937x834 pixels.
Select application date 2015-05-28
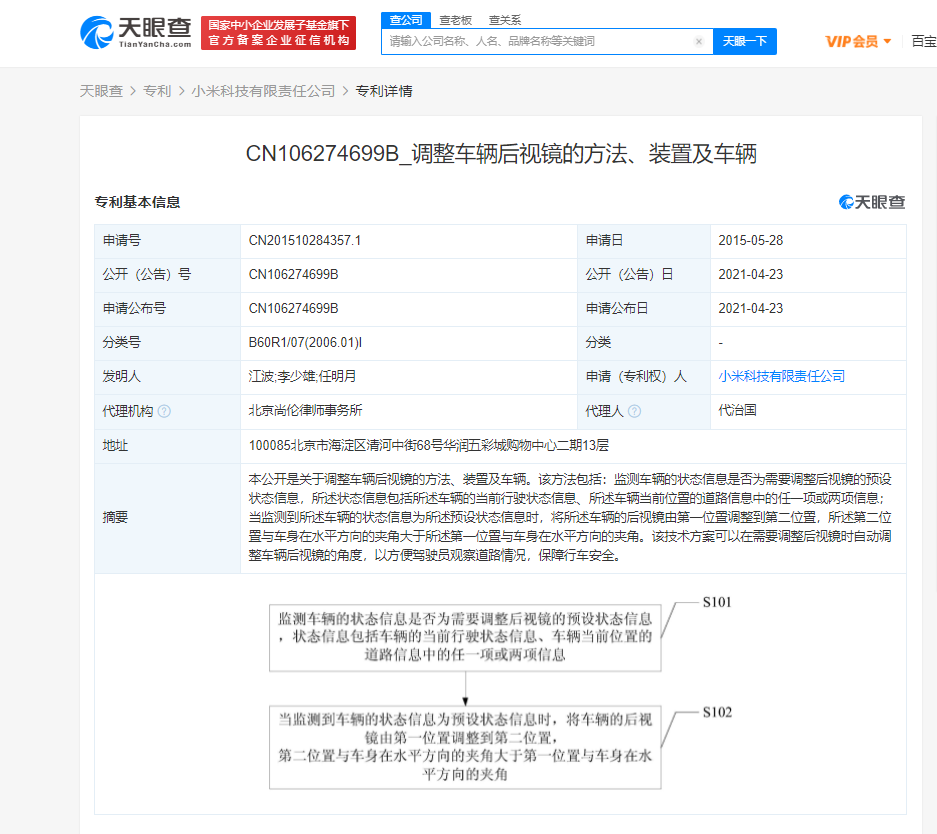tap(751, 241)
